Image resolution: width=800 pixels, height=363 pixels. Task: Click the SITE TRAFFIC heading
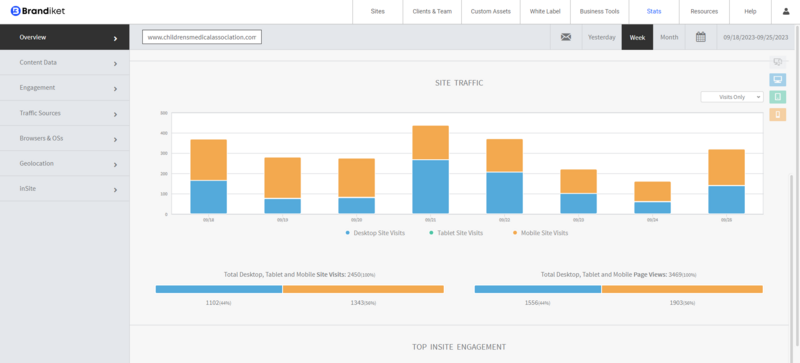(459, 83)
